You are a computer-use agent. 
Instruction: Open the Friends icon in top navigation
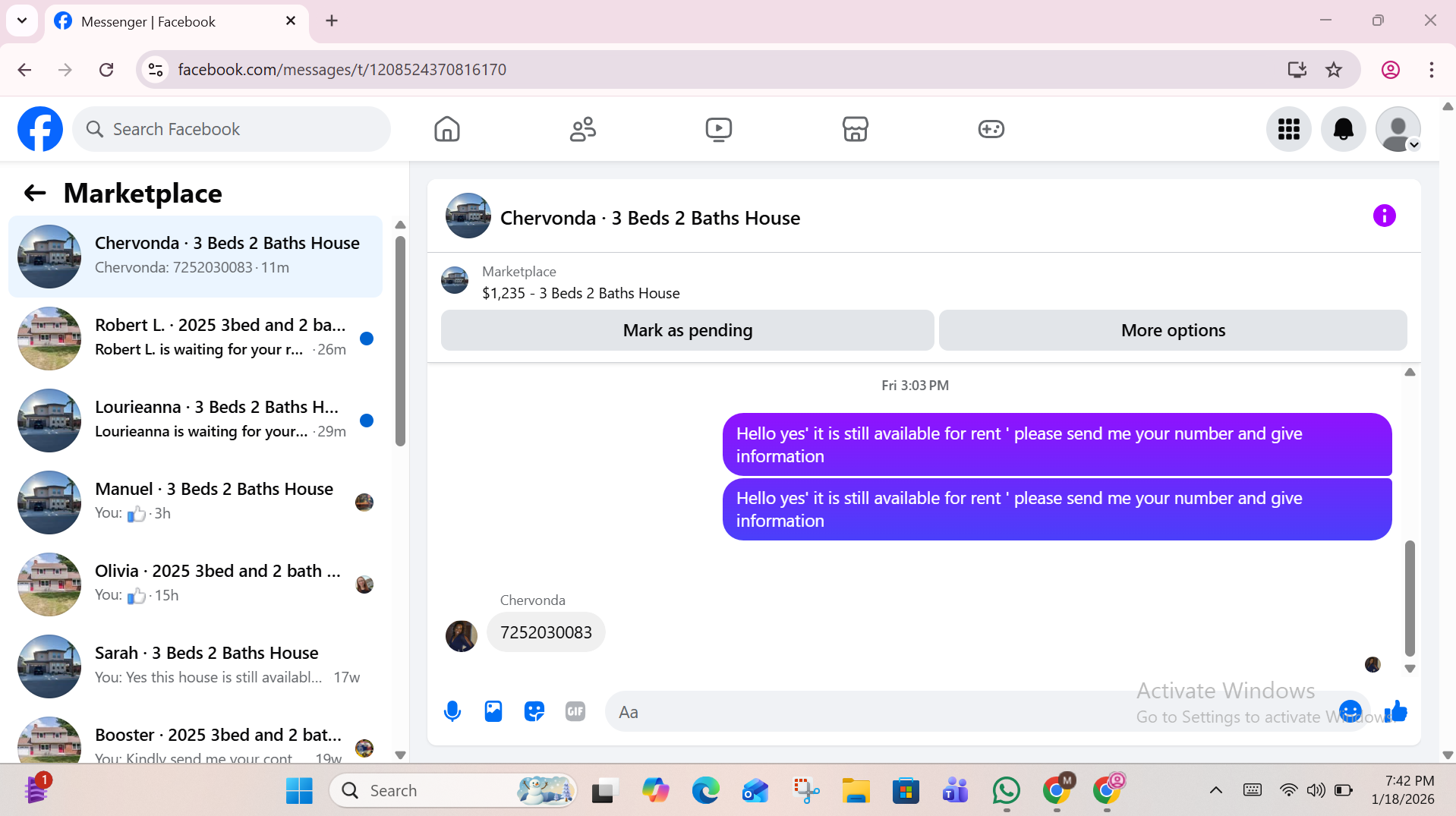583,129
